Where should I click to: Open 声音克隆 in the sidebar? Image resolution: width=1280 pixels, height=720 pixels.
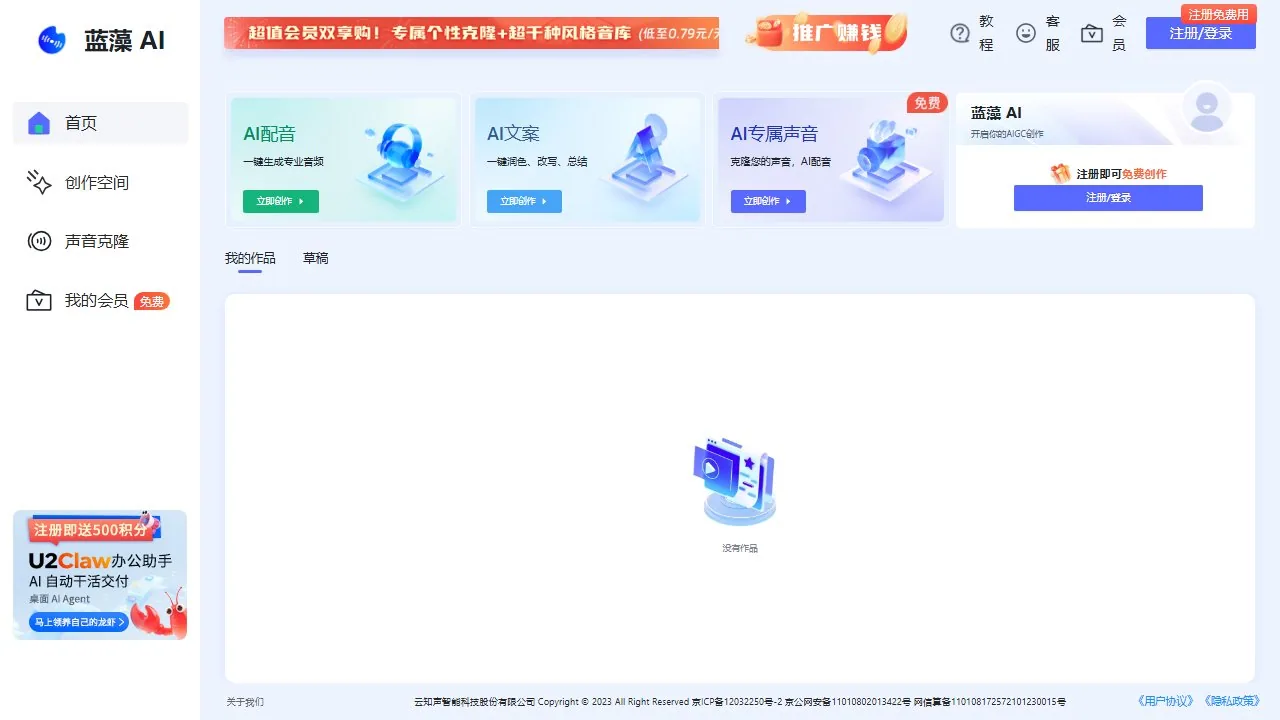point(100,241)
